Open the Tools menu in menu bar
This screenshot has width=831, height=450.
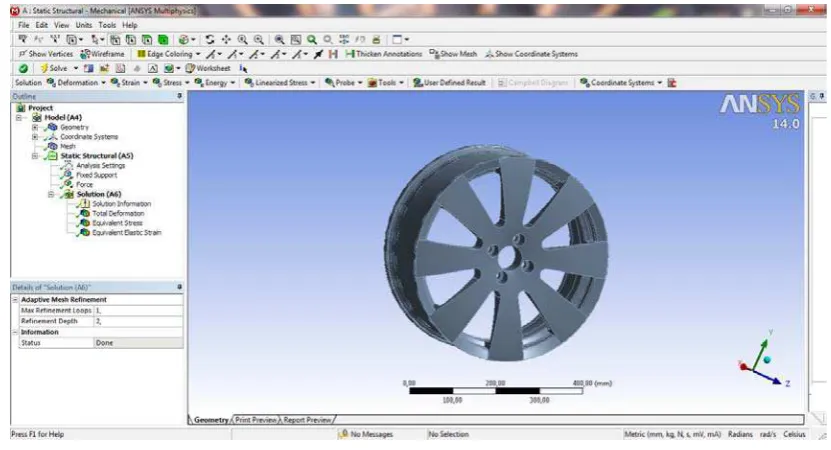(107, 25)
